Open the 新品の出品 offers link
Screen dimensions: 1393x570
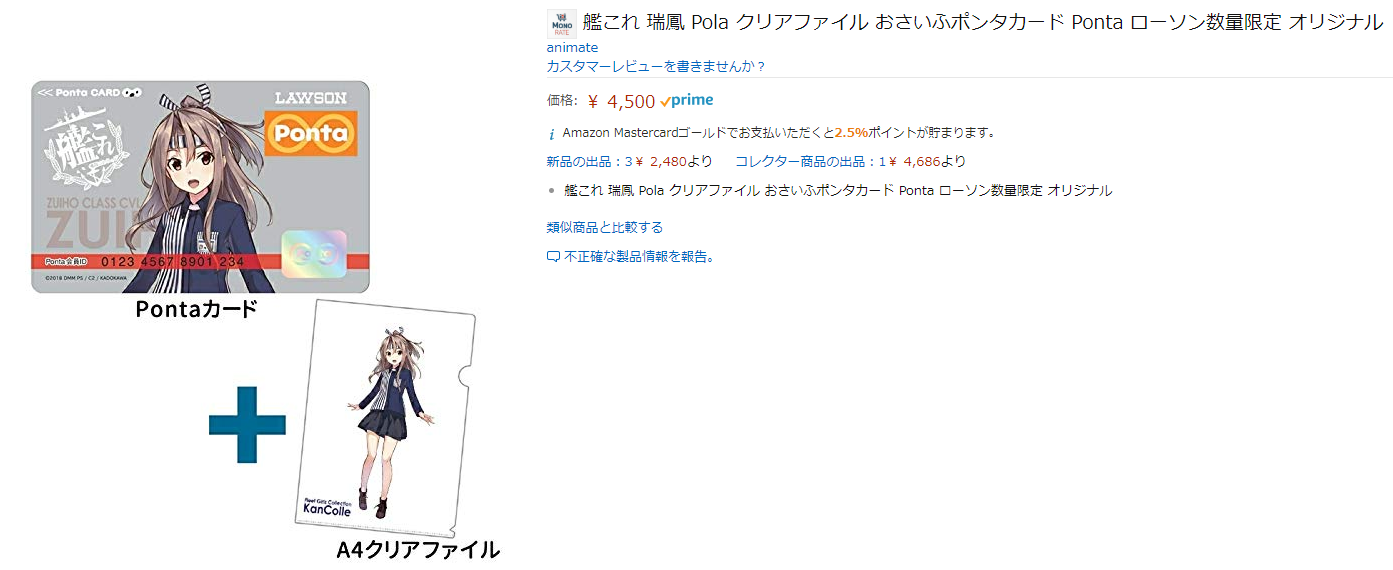coord(629,162)
